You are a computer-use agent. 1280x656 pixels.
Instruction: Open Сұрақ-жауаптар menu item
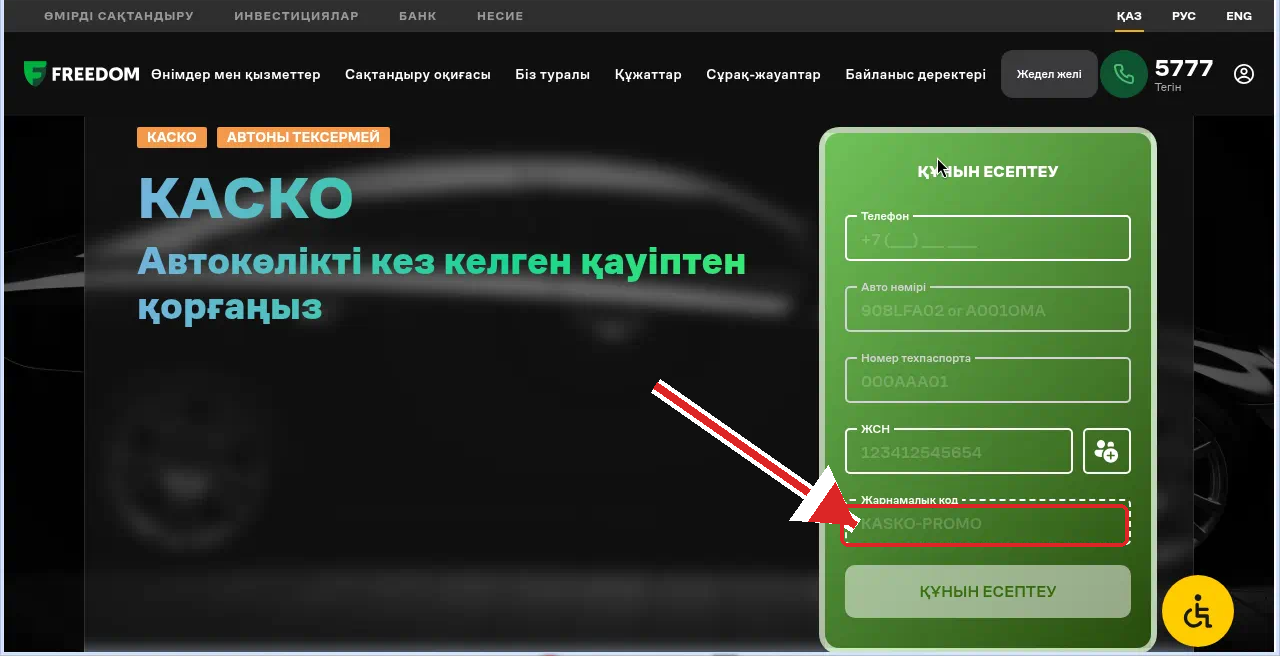pos(763,74)
